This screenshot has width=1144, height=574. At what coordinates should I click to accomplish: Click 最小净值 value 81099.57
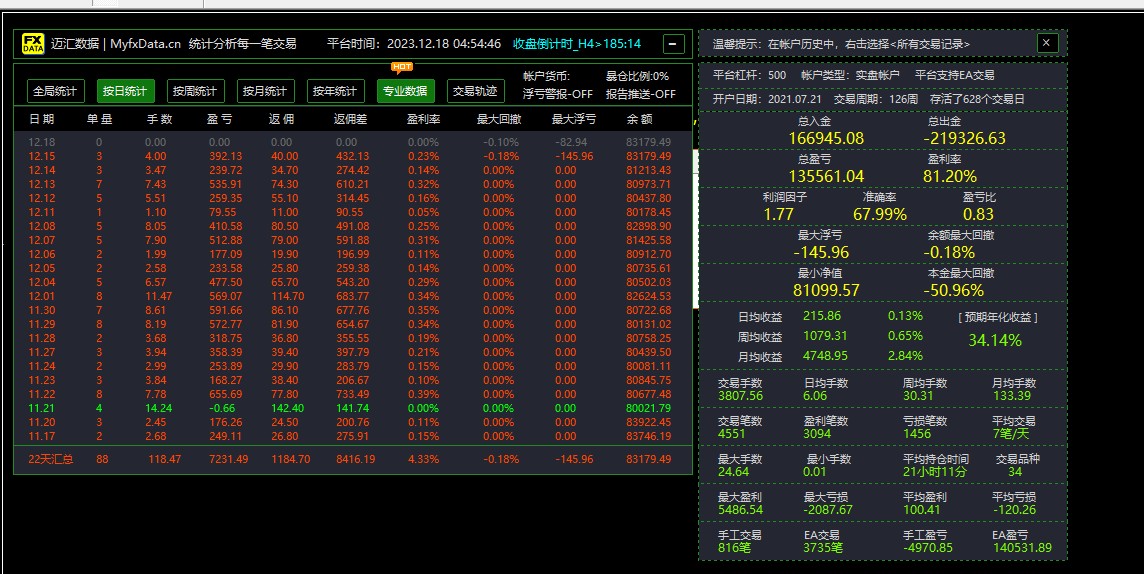(x=826, y=290)
